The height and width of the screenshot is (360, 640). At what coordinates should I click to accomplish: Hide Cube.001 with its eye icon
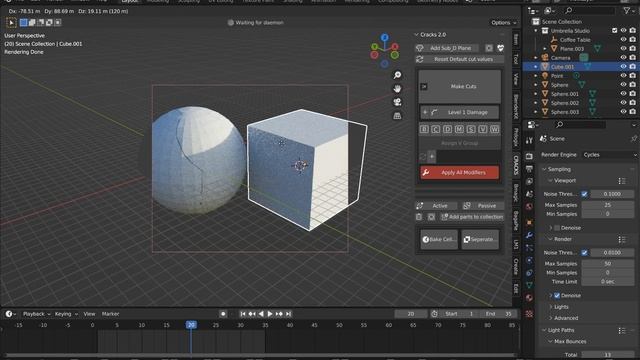pos(623,67)
